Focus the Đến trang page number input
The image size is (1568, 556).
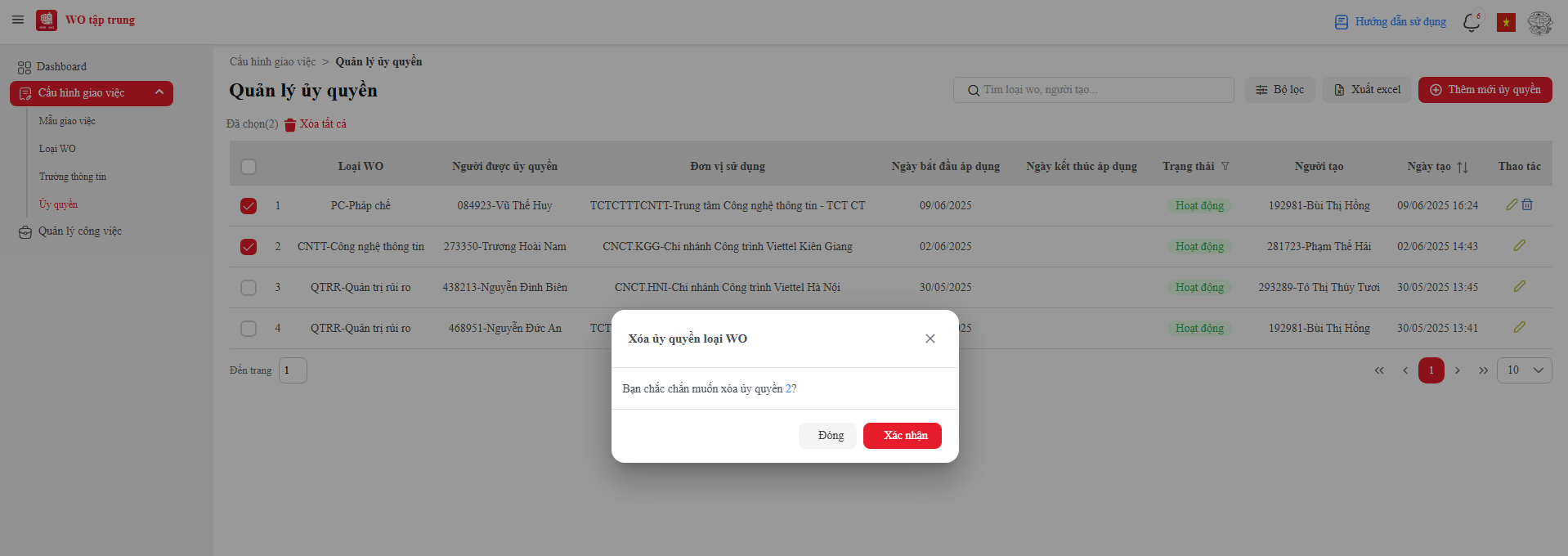click(293, 370)
